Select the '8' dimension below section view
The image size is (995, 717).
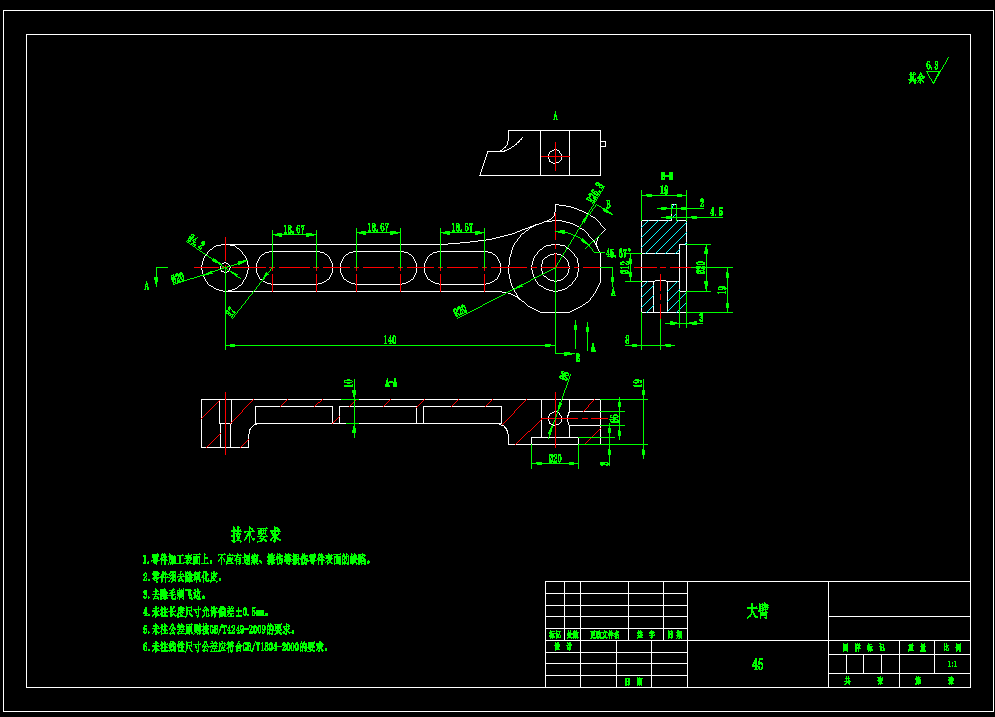pos(627,340)
